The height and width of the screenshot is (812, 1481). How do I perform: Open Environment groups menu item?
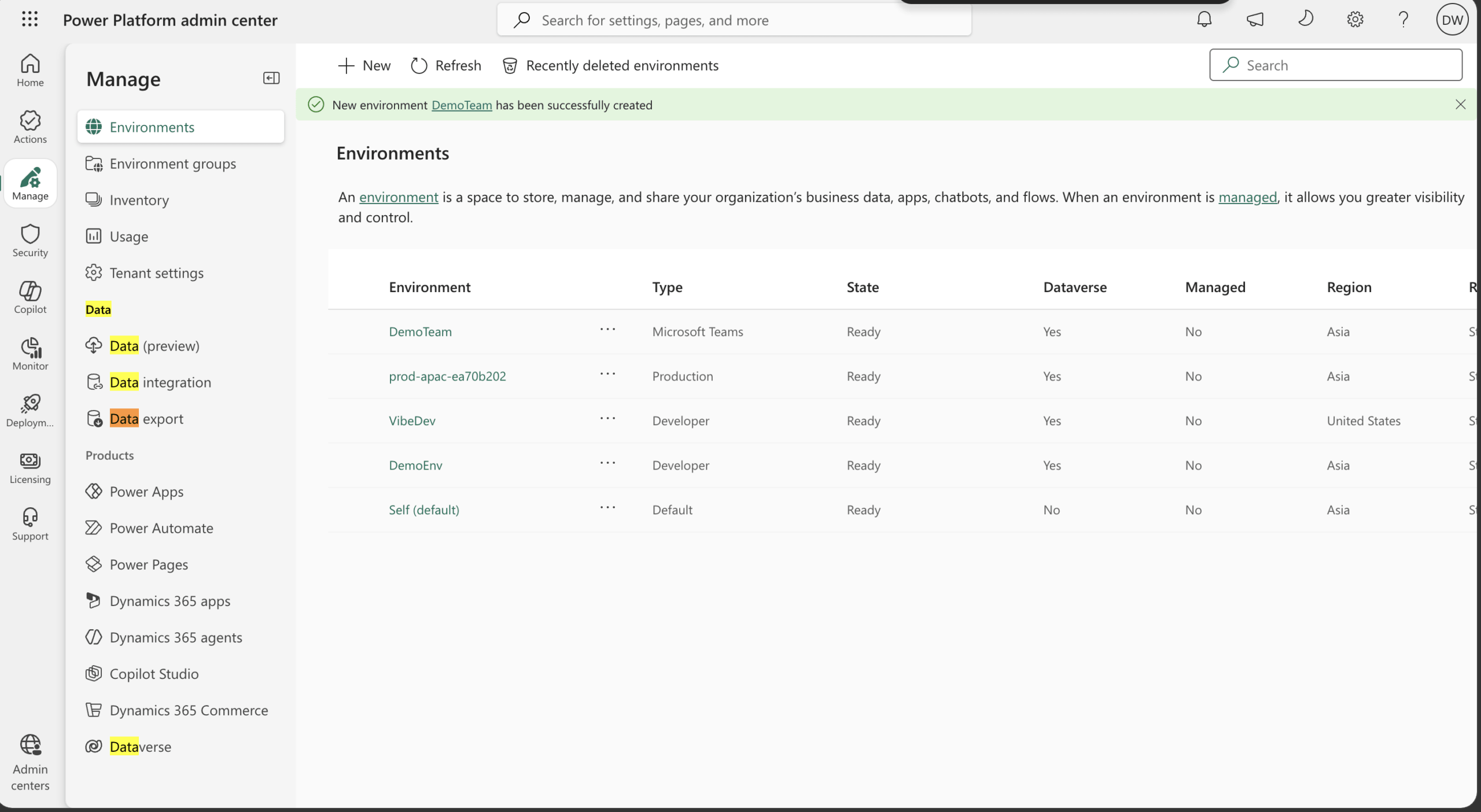click(180, 164)
